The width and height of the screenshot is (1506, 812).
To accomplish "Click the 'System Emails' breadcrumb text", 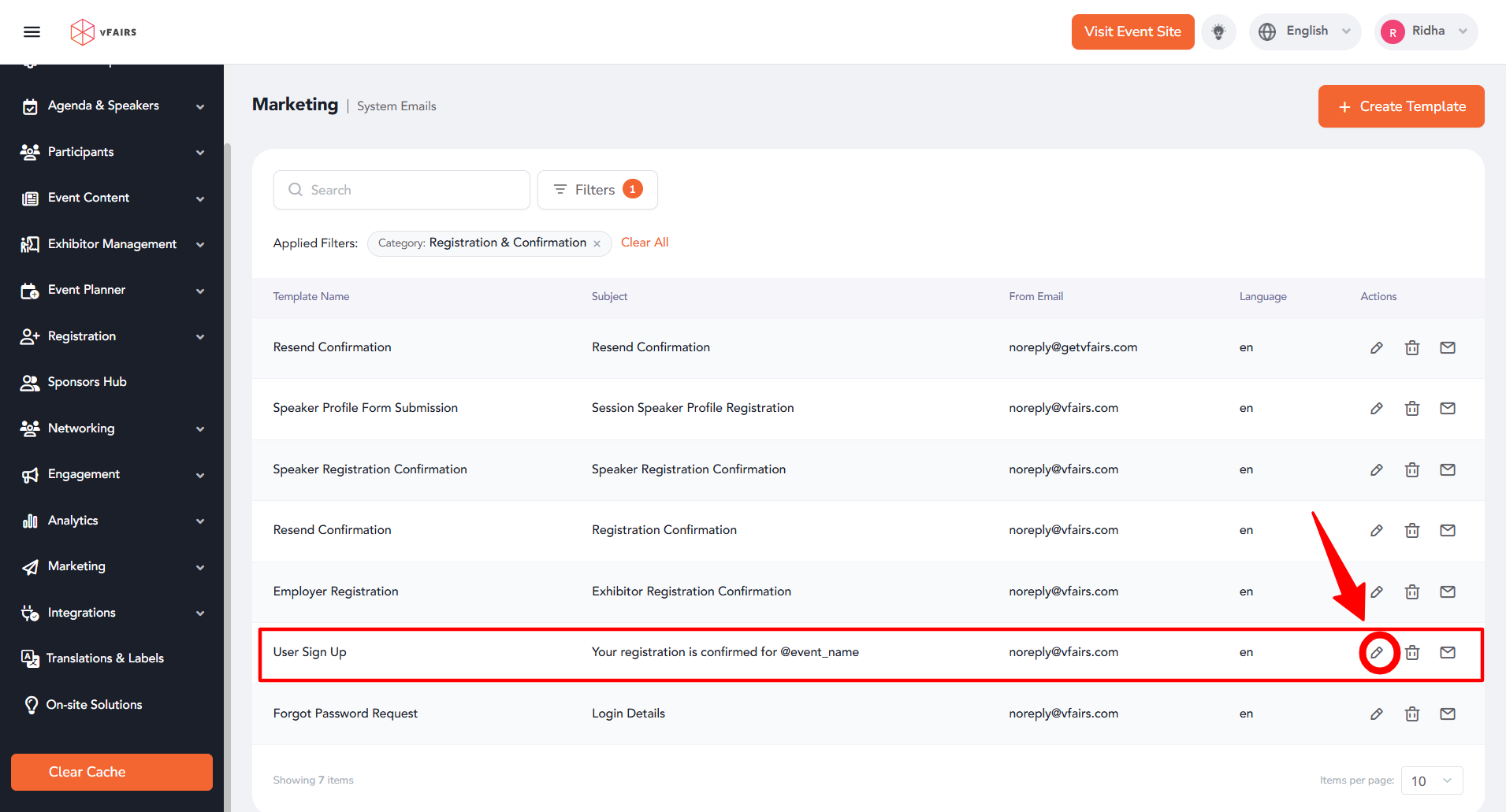I will 396,106.
